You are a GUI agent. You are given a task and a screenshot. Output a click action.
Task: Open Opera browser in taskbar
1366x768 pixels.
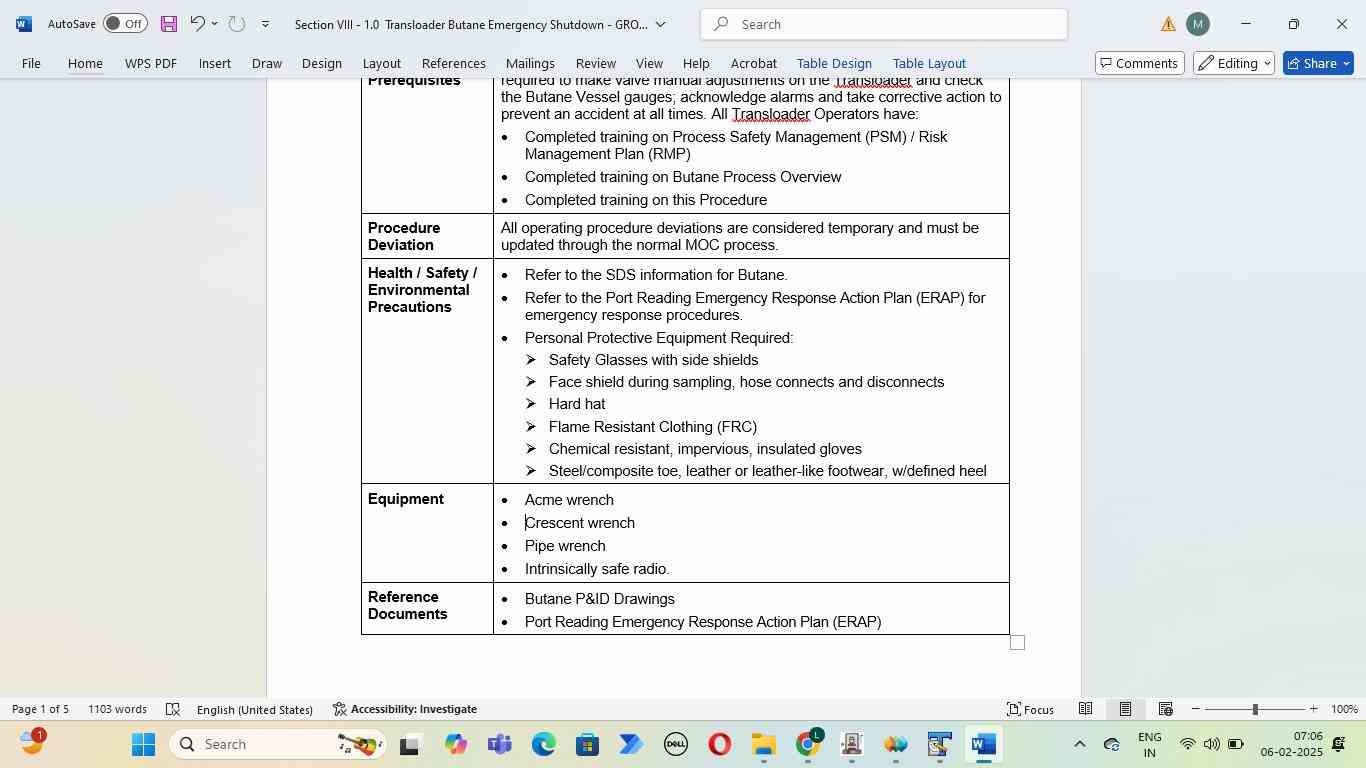click(x=719, y=744)
